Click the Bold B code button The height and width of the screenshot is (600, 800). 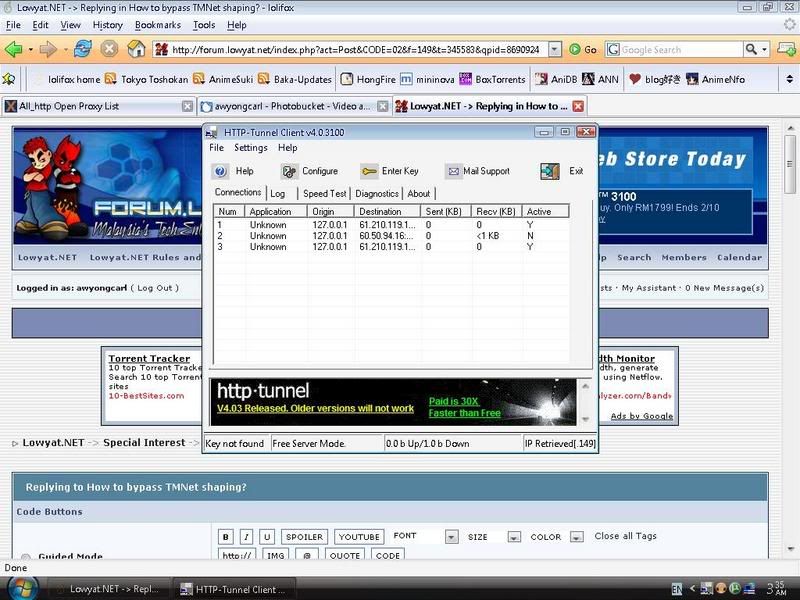(x=226, y=537)
